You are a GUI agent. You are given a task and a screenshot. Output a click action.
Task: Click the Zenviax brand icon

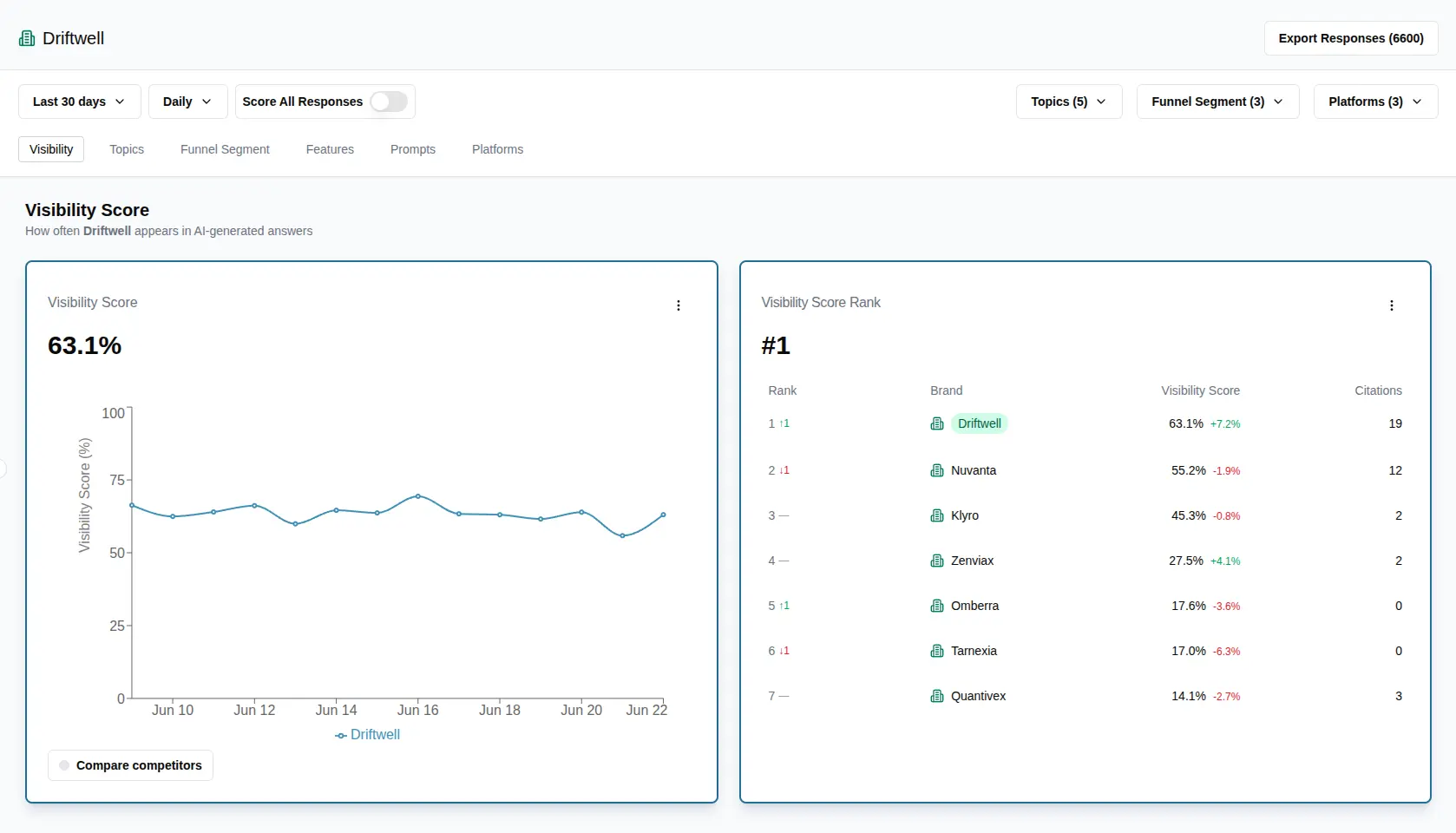(x=937, y=561)
